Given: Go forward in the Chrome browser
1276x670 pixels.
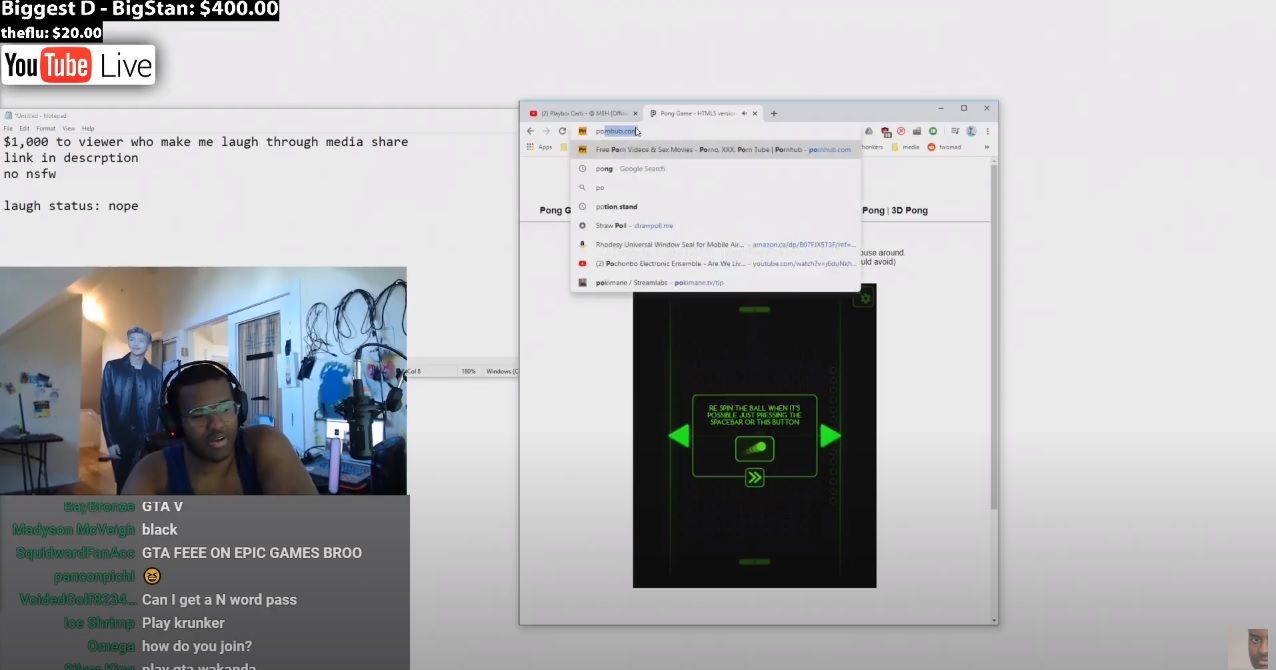Looking at the screenshot, I should [546, 131].
